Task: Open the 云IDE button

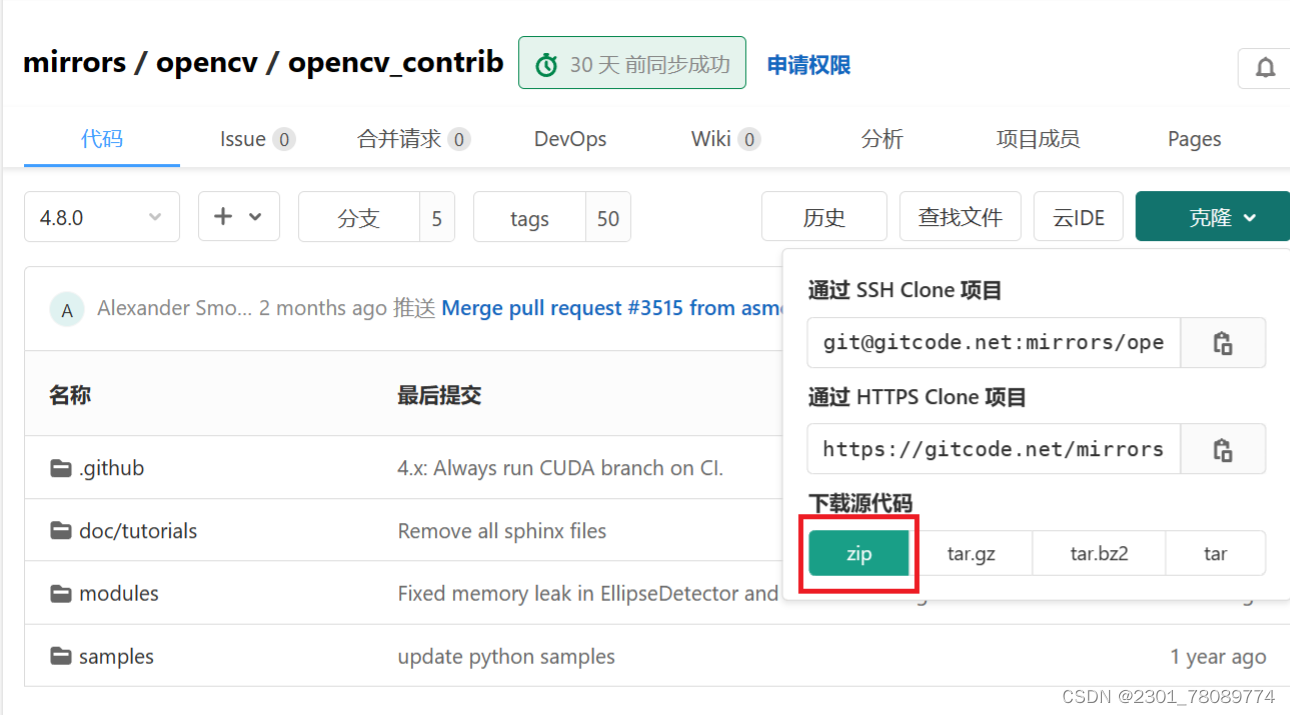Action: tap(1078, 216)
